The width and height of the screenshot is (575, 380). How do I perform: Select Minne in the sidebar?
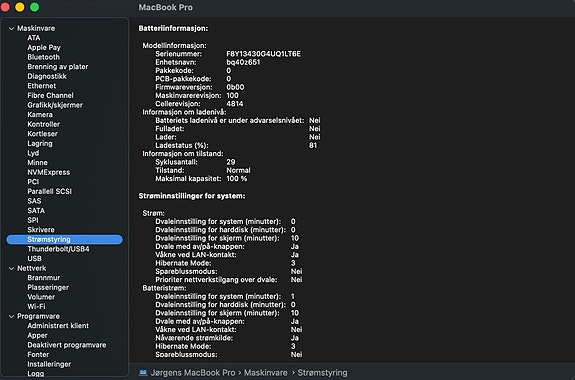tap(37, 162)
